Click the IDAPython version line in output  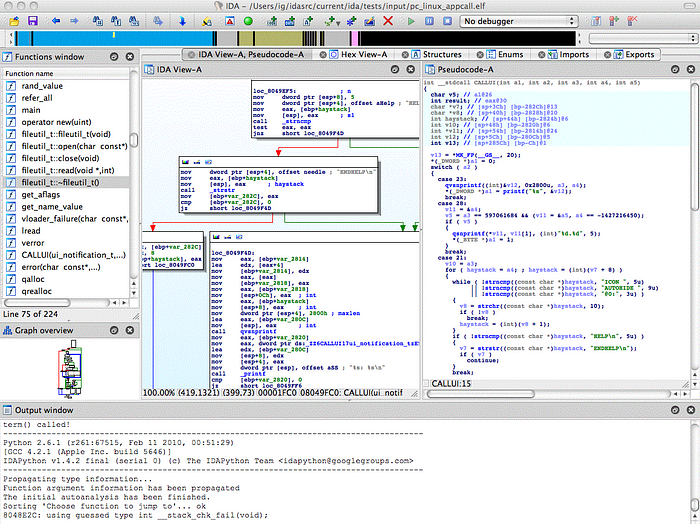[x=208, y=461]
